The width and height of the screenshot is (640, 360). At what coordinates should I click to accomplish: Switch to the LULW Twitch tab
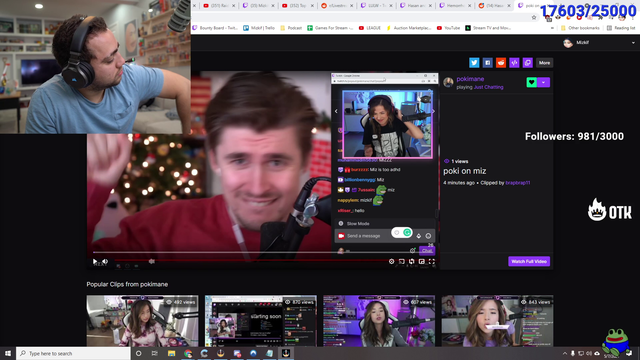pos(376,6)
